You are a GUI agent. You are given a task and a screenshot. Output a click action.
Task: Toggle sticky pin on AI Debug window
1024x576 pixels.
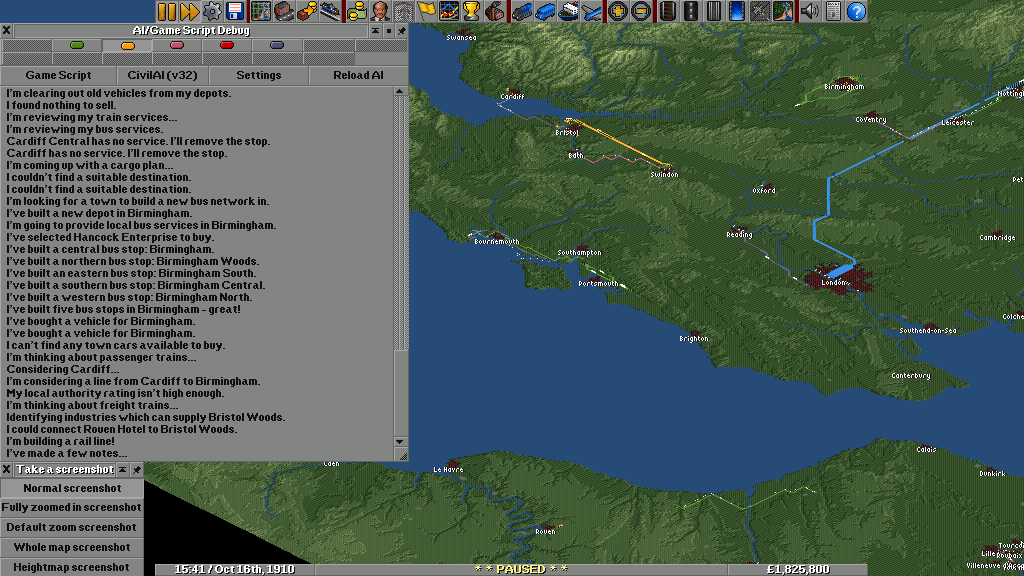pos(402,31)
